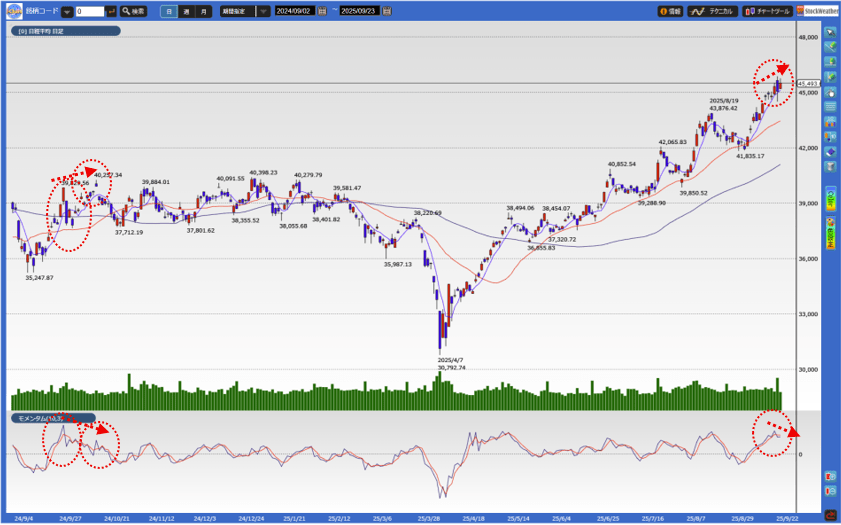The height and width of the screenshot is (525, 841).
Task: Expand the 期間指定 period dropdown
Action: point(263,11)
